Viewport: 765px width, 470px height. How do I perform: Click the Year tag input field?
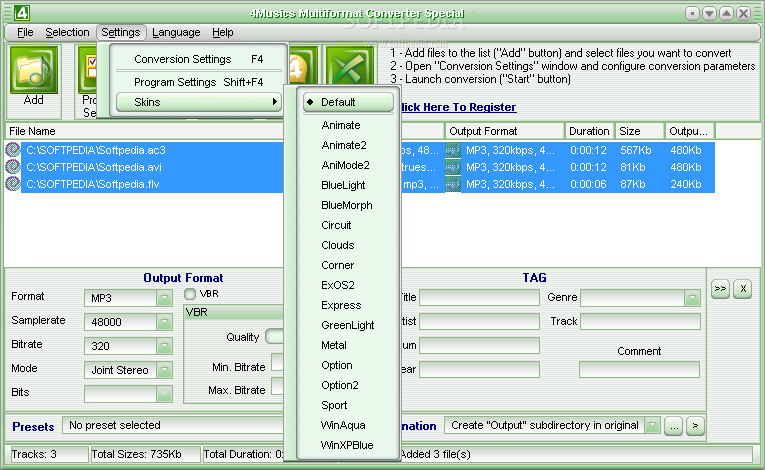click(479, 369)
